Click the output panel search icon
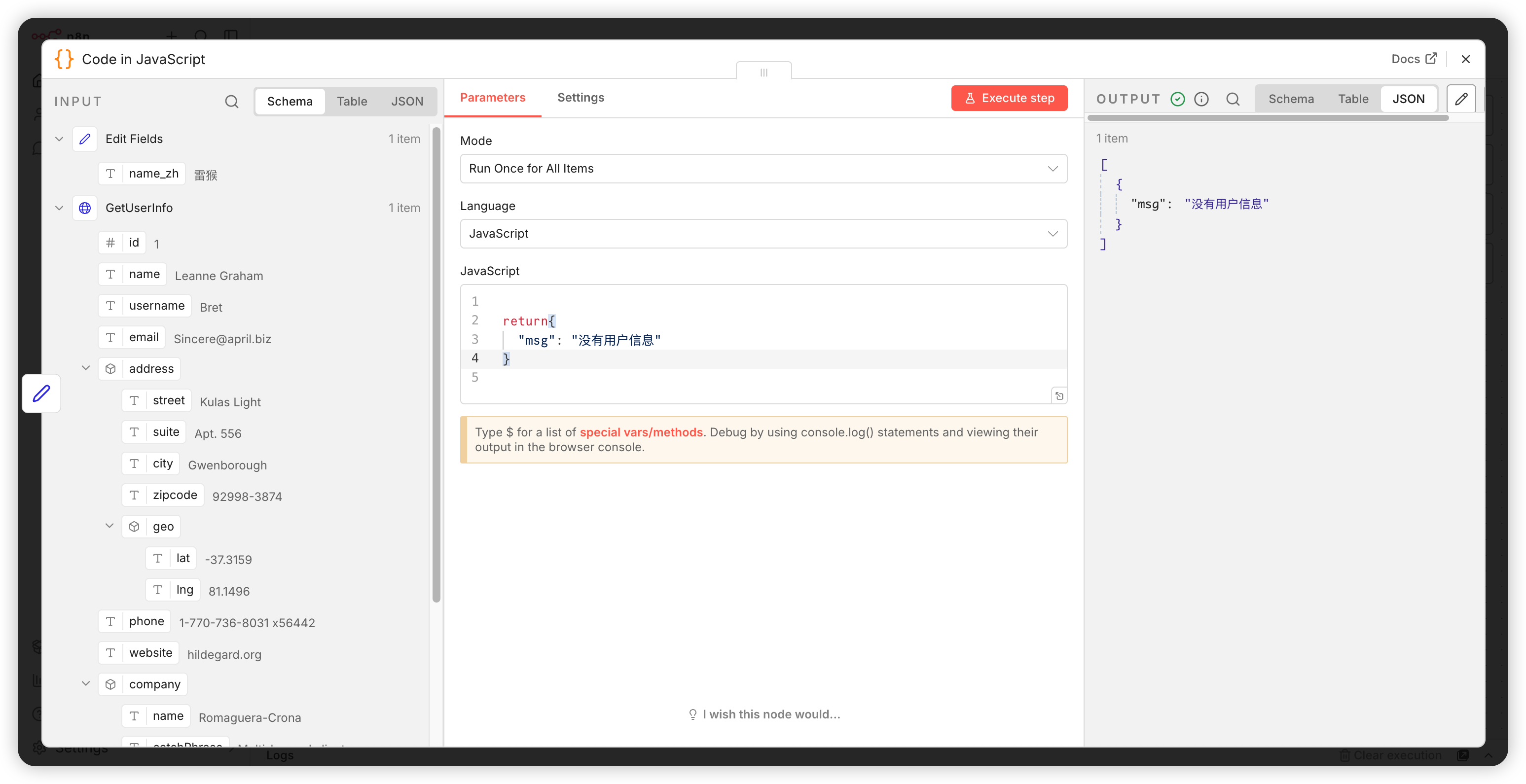Viewport: 1526px width, 784px height. point(1233,99)
